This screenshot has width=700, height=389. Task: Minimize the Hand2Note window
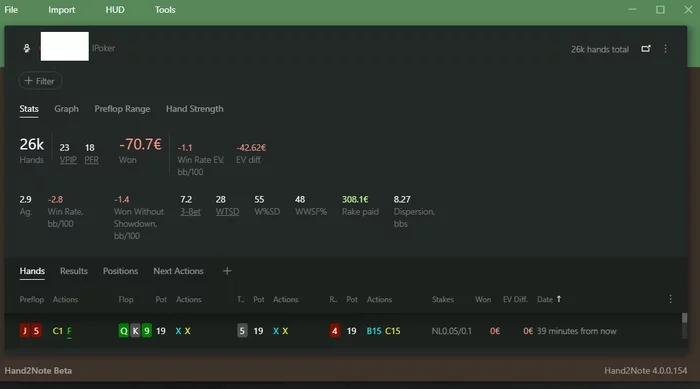tap(632, 9)
